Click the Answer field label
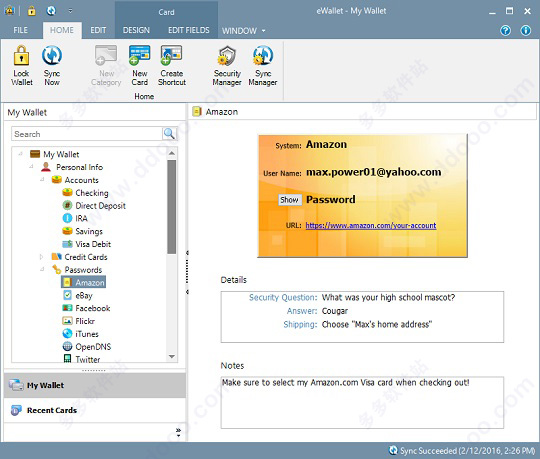This screenshot has width=540, height=459. point(302,311)
